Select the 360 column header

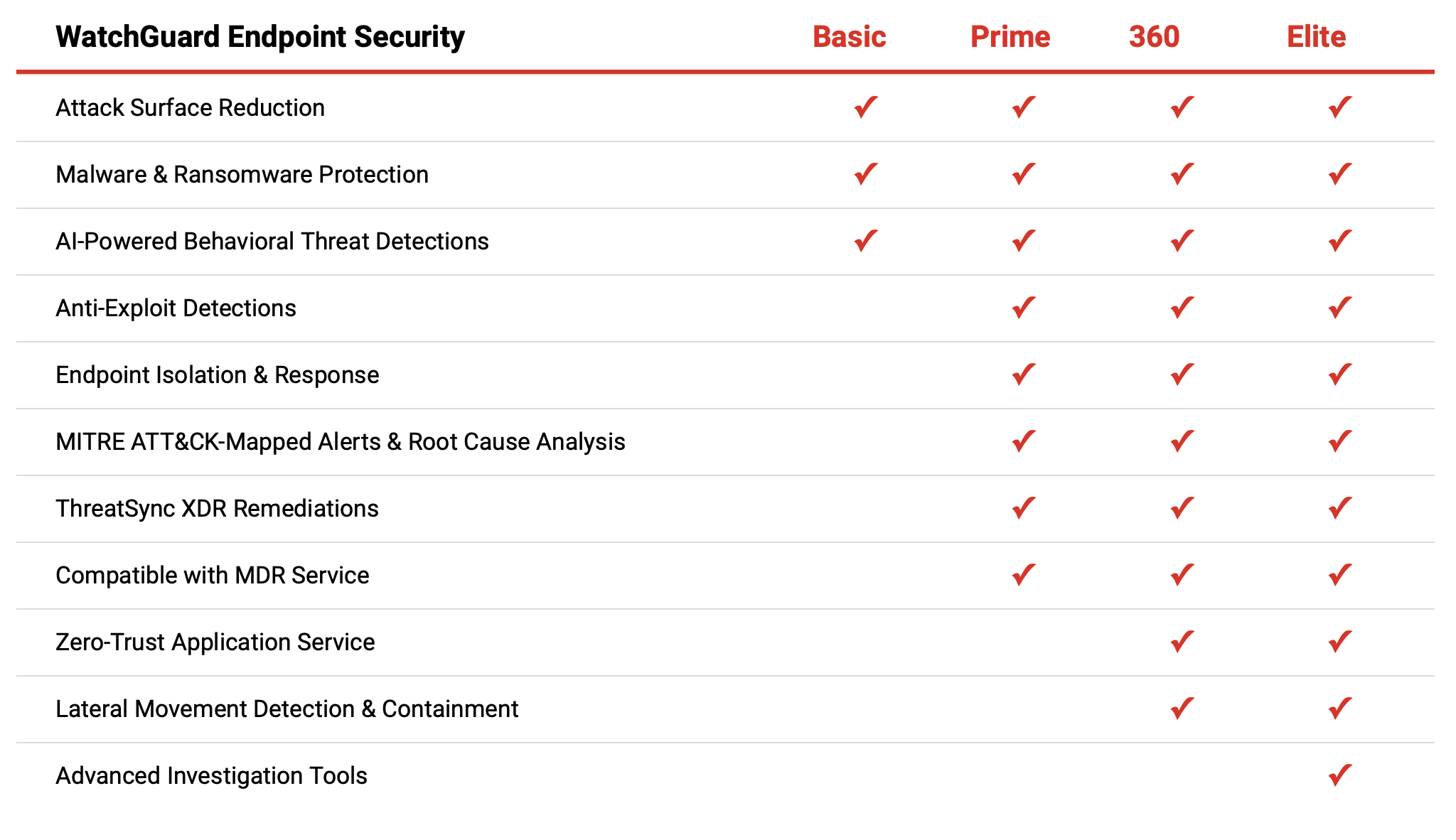click(x=1155, y=37)
